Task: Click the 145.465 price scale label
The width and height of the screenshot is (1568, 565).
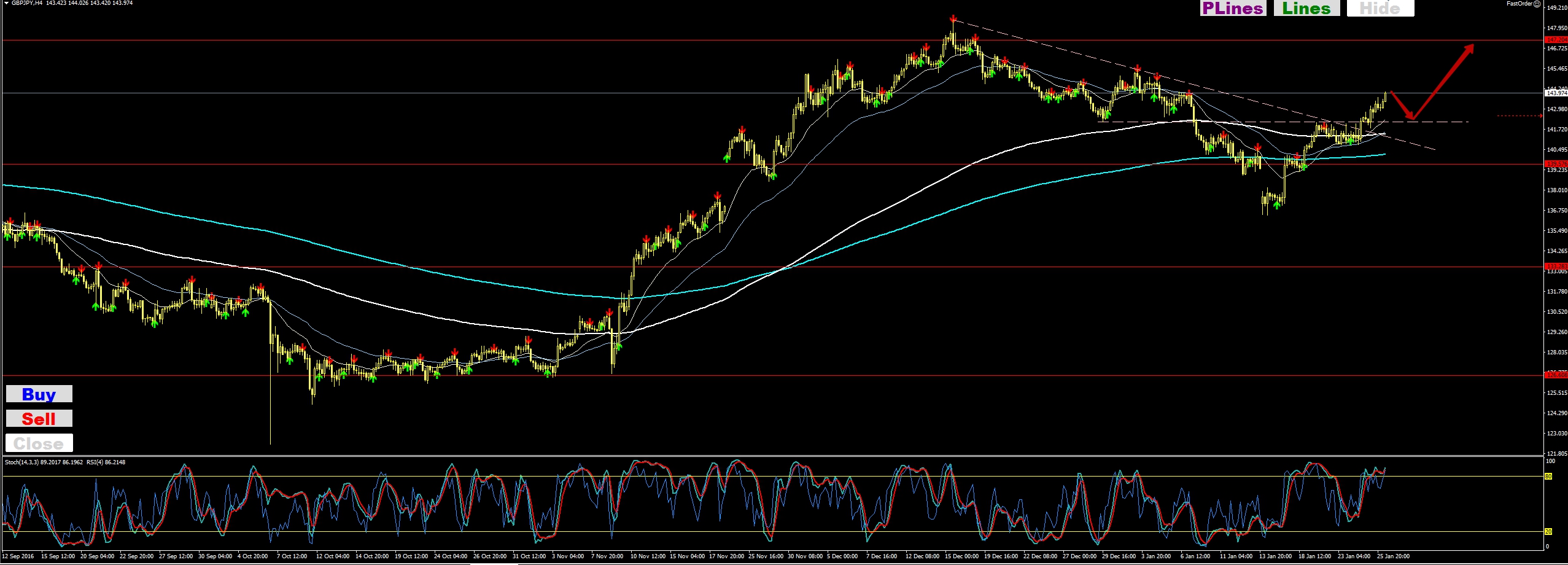Action: (1557, 69)
